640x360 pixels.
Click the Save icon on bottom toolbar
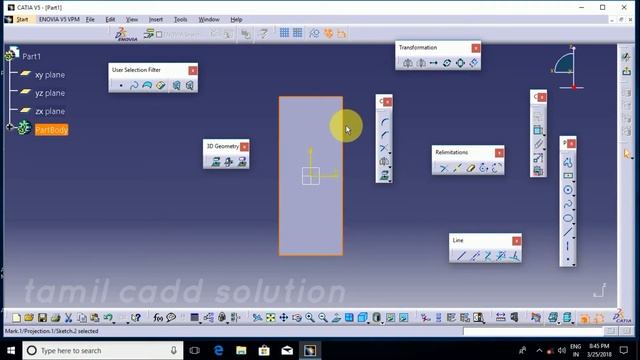coord(42,318)
